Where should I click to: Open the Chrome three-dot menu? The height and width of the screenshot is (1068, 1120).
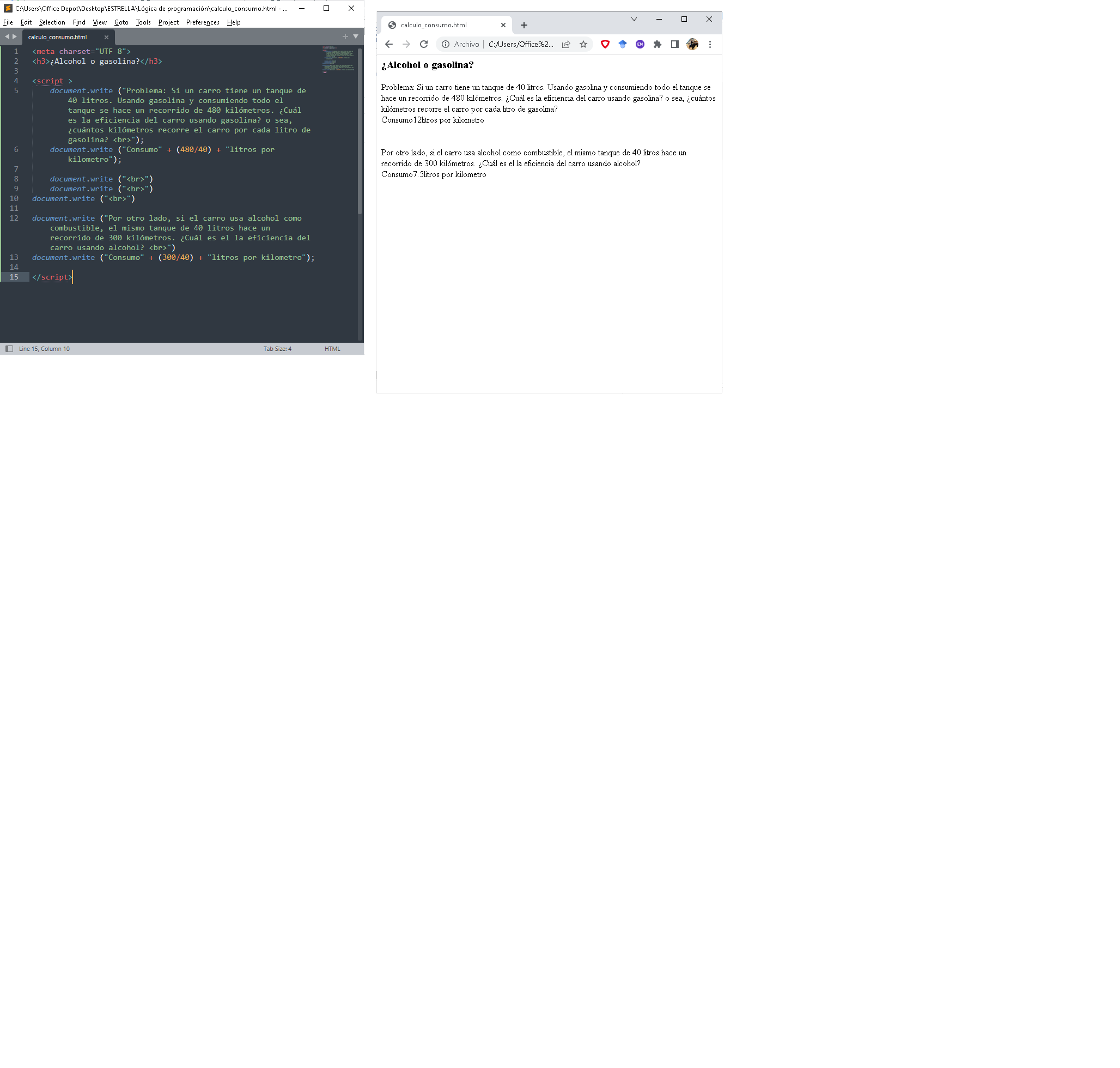click(x=710, y=44)
